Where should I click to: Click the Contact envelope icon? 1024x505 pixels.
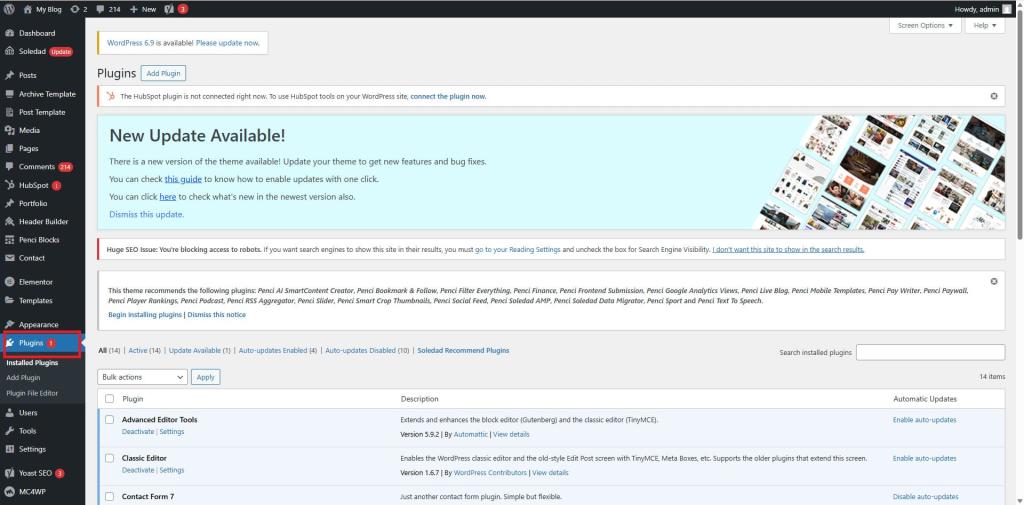click(x=9, y=259)
